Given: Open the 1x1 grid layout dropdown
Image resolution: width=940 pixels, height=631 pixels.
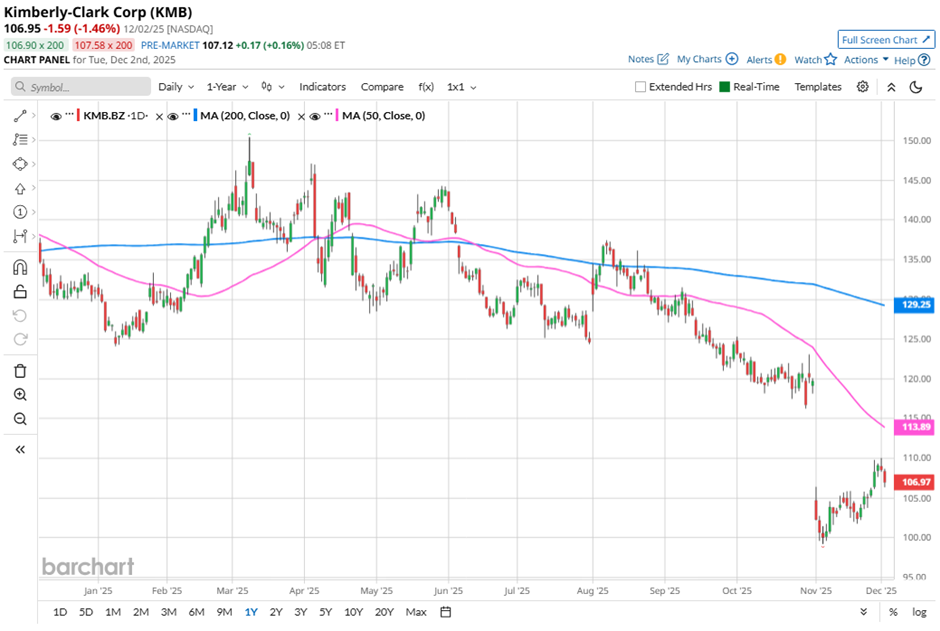Looking at the screenshot, I should pos(462,87).
